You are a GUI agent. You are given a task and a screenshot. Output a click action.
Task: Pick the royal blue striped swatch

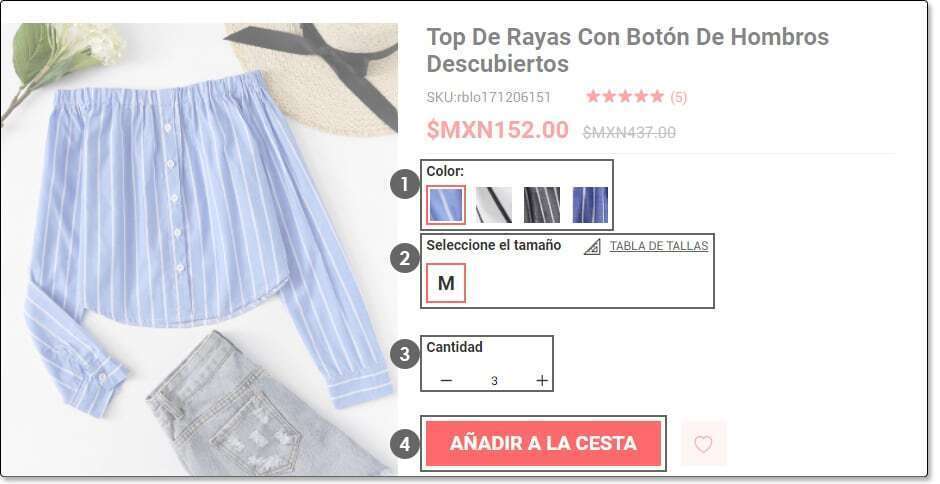(x=590, y=205)
